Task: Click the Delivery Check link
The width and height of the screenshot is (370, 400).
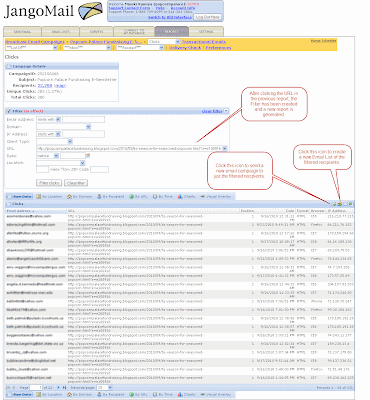Action: [x=185, y=48]
